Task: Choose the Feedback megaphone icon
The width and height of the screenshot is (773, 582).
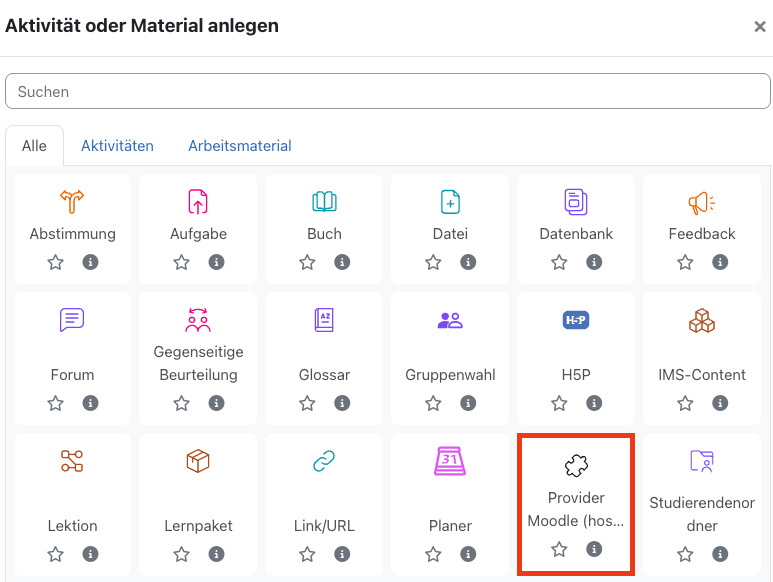Action: click(702, 203)
